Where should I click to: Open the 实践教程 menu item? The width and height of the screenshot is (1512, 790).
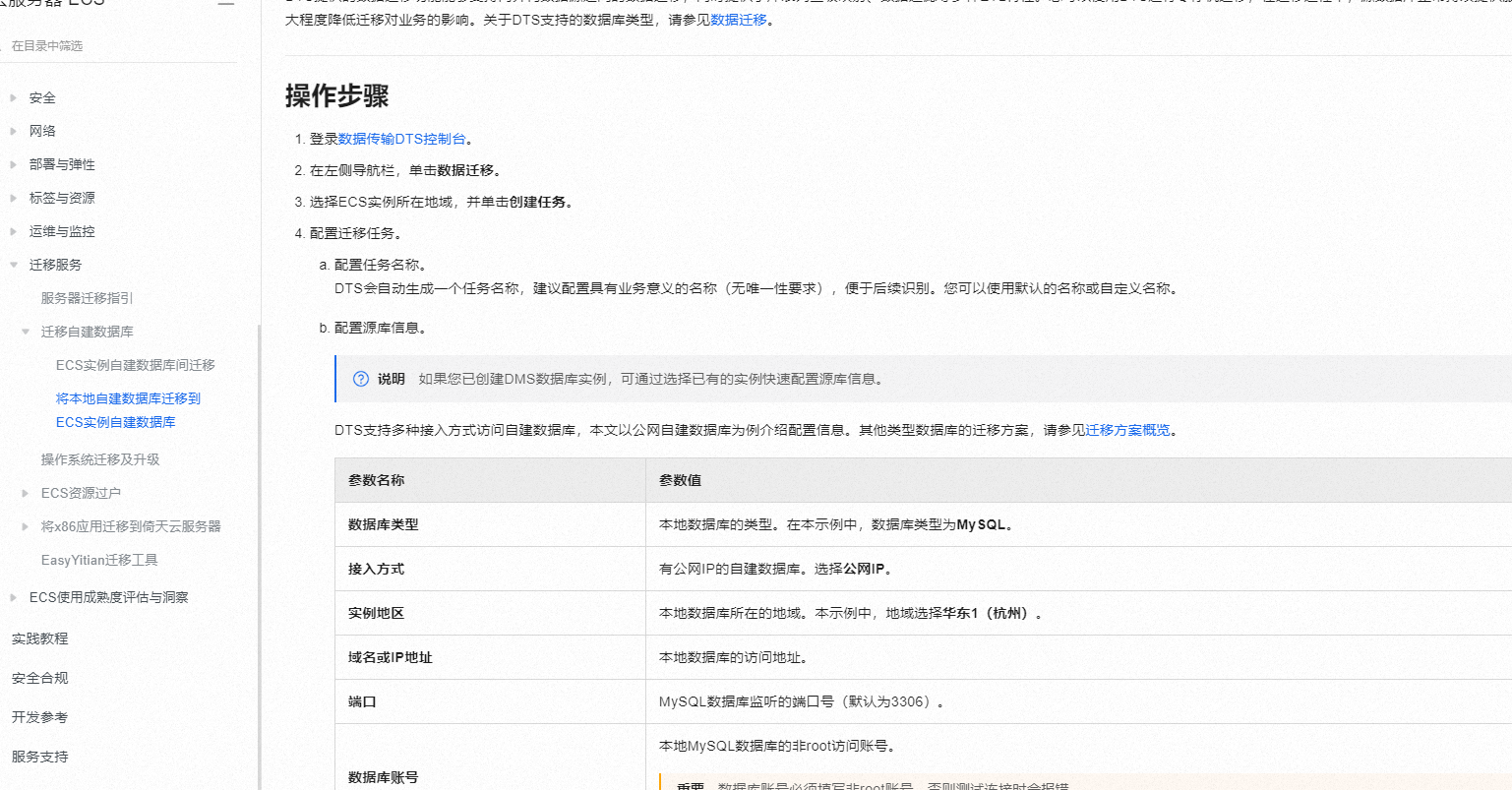click(x=40, y=638)
